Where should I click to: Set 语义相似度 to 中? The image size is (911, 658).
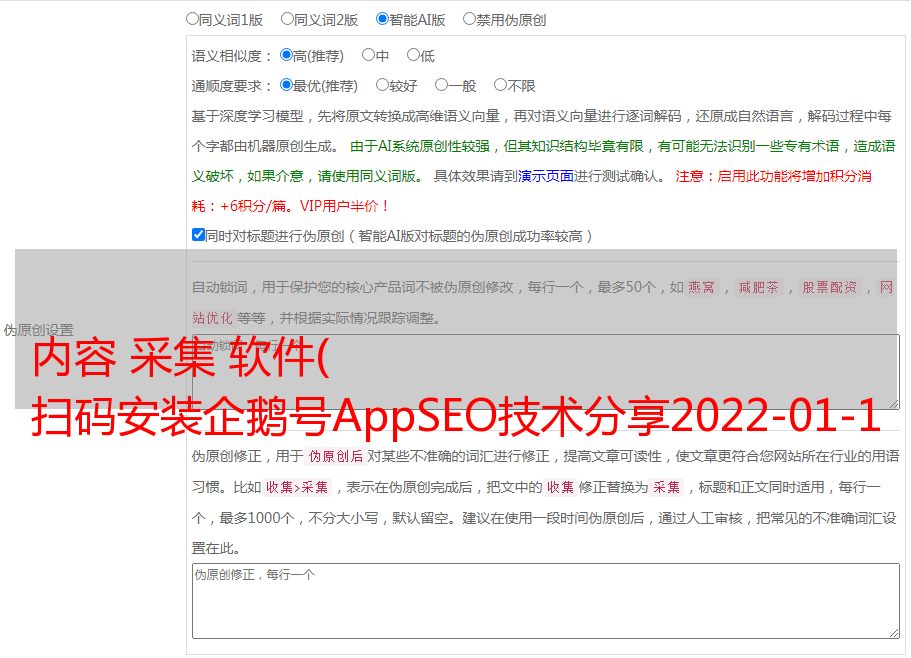(368, 56)
